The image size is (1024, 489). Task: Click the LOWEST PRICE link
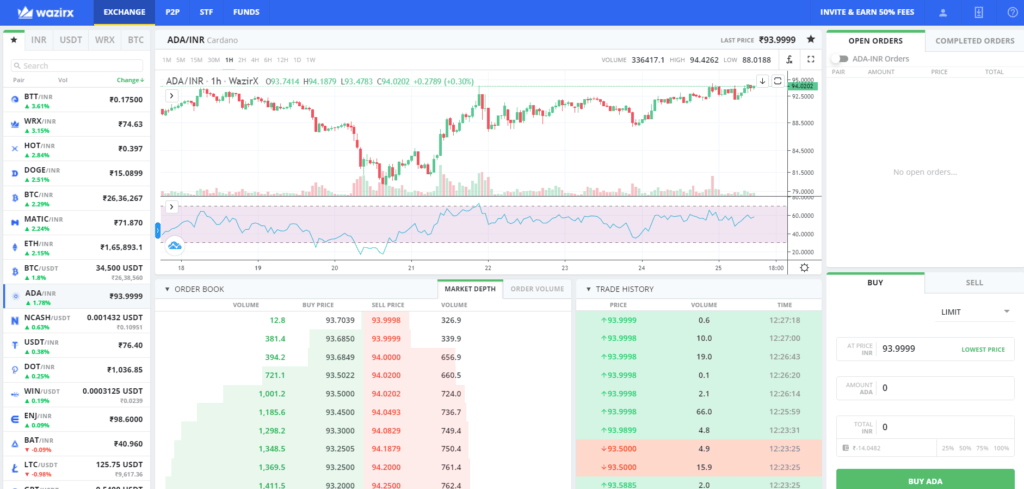tap(983, 349)
